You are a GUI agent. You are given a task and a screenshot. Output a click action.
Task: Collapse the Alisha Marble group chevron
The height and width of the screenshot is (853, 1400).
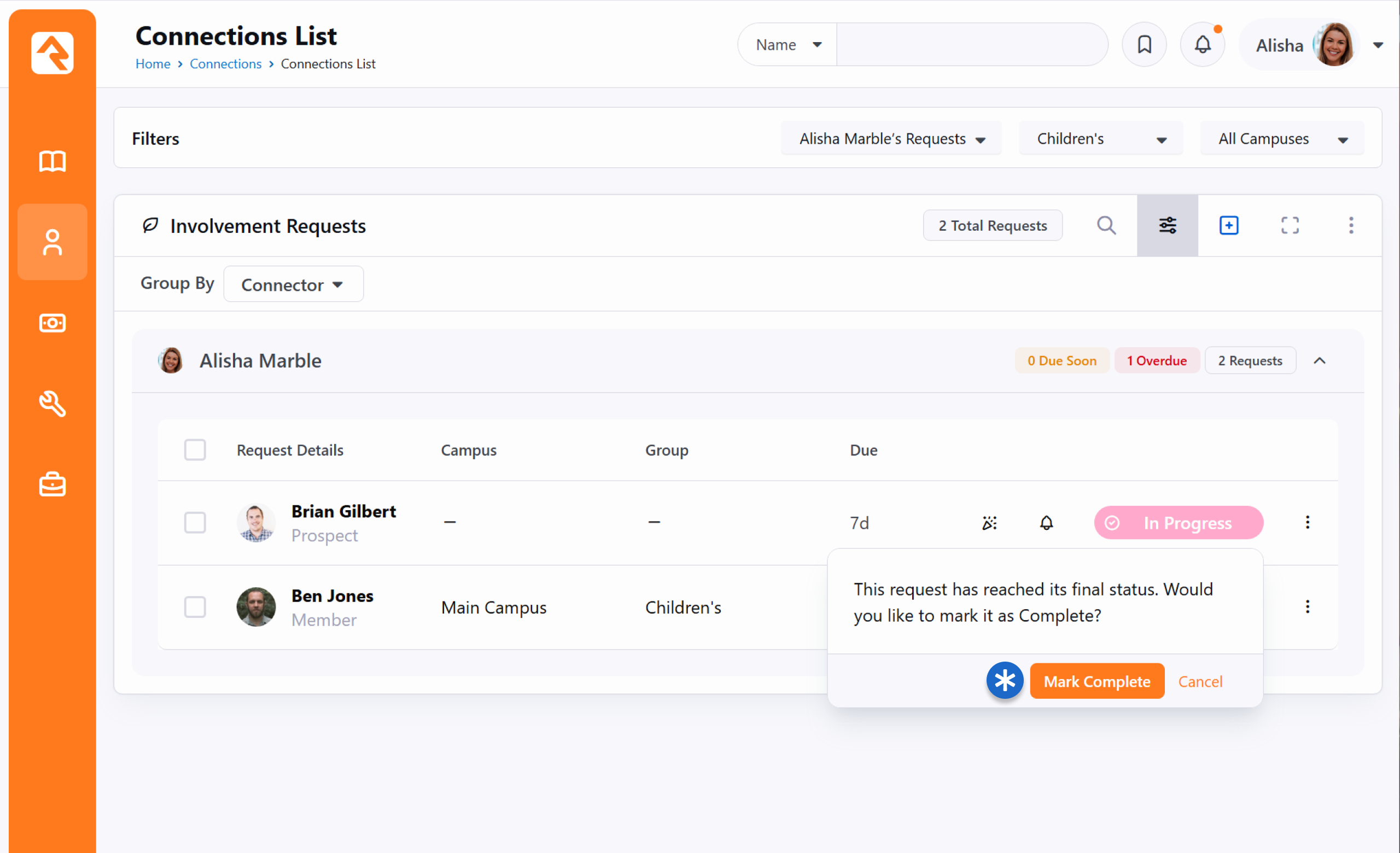click(x=1319, y=361)
